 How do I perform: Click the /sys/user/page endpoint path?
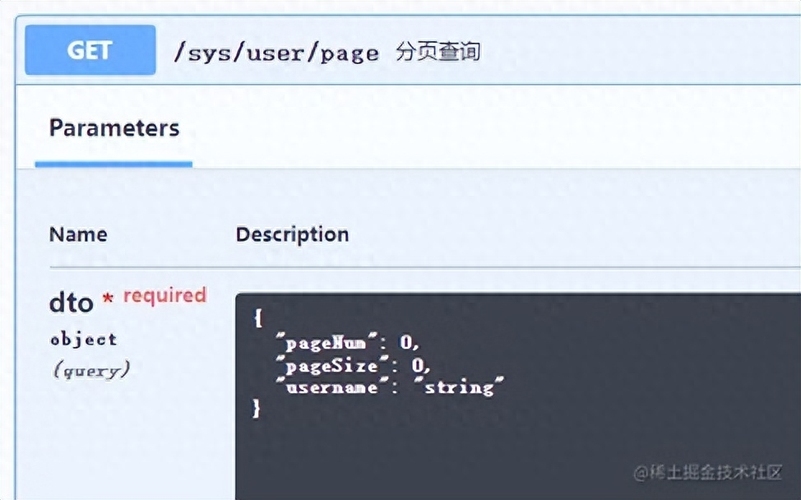tap(276, 53)
